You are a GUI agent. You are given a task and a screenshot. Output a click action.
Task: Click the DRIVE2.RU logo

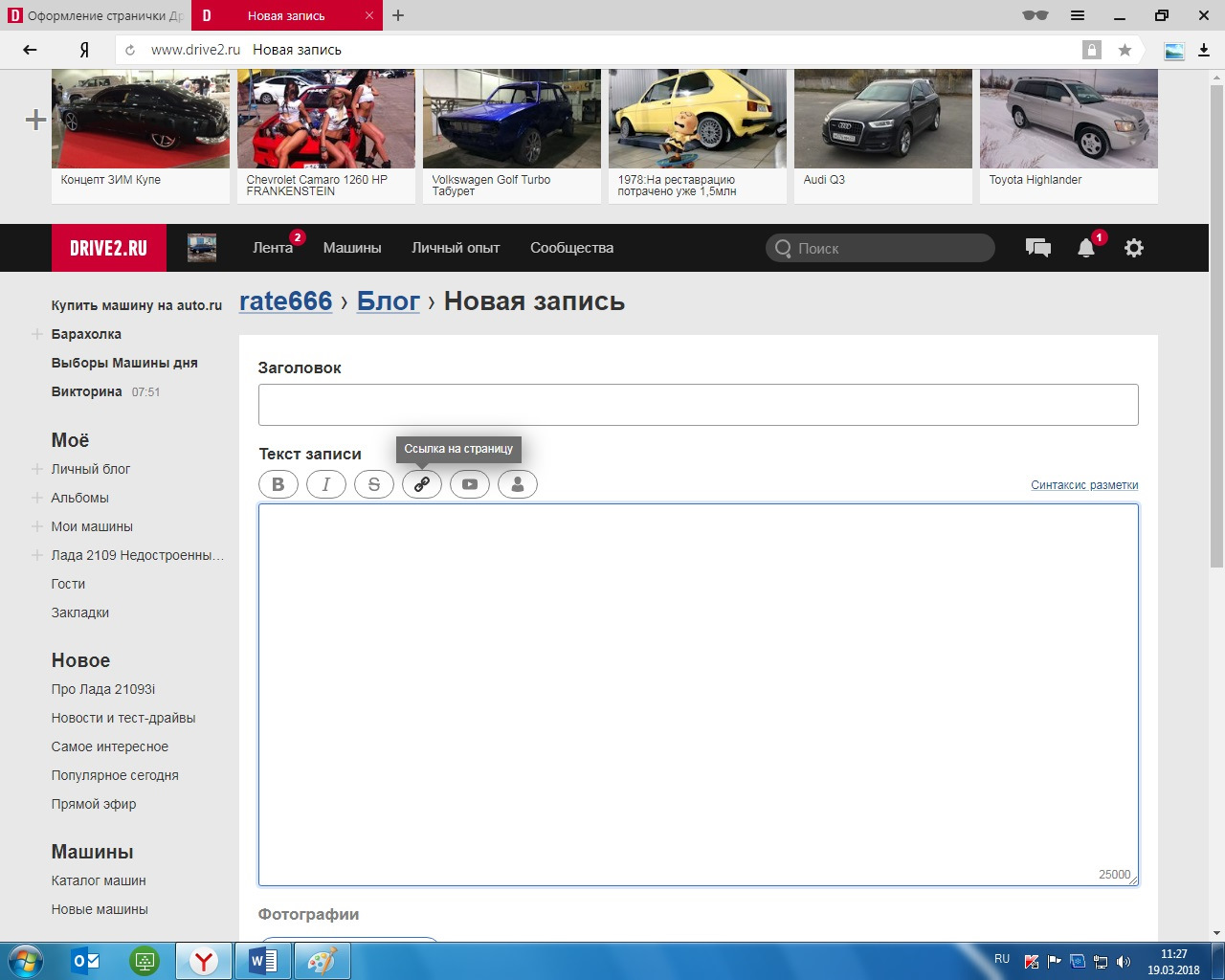[x=109, y=248]
